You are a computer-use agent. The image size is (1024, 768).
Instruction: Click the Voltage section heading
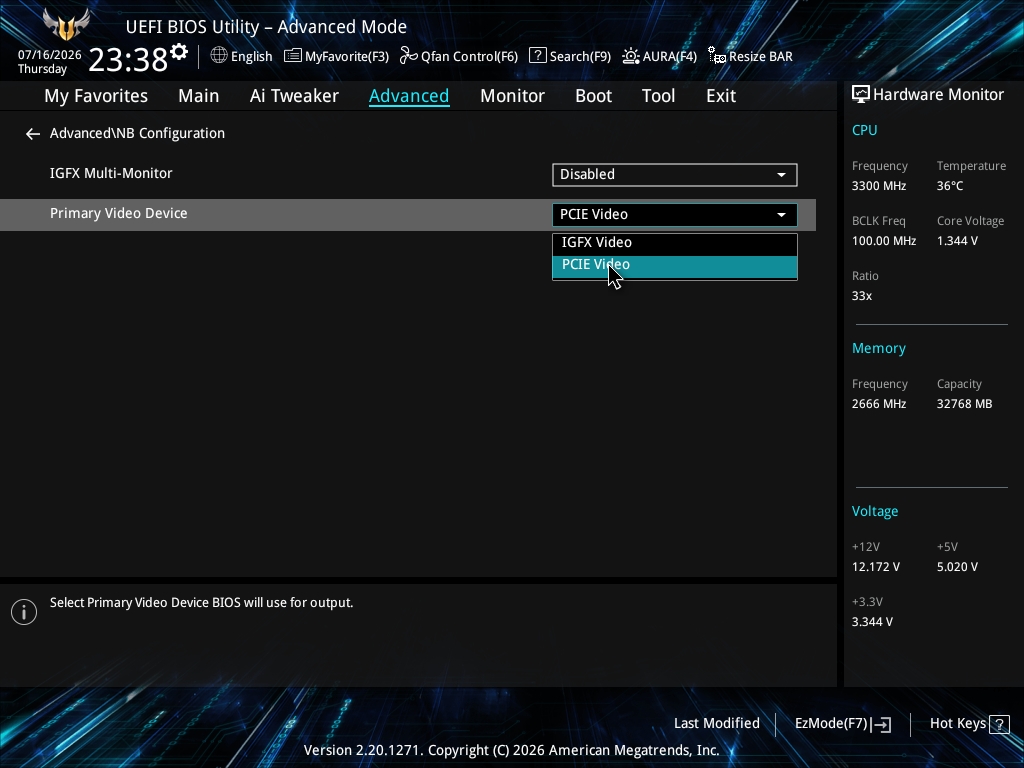coord(874,511)
